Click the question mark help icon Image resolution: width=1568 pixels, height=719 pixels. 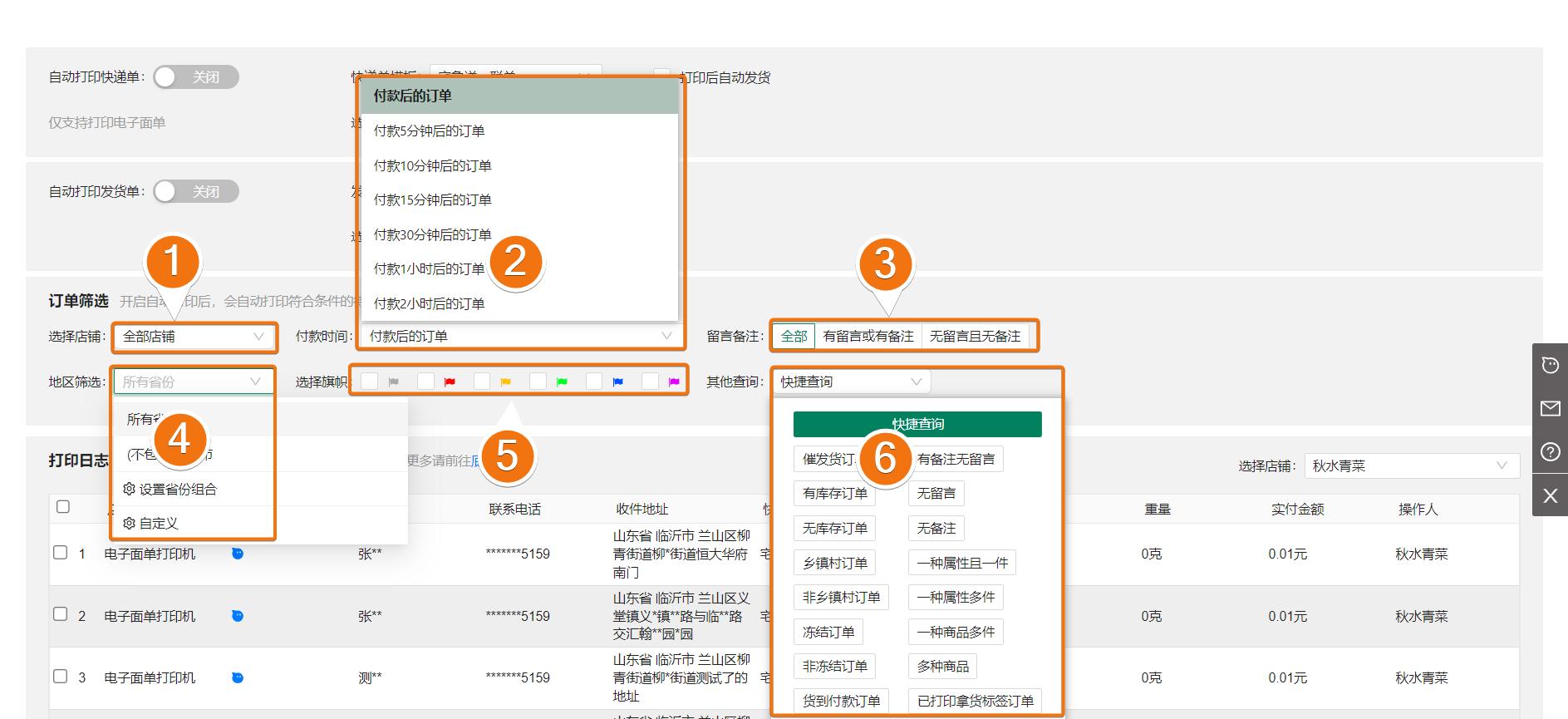(x=1550, y=452)
